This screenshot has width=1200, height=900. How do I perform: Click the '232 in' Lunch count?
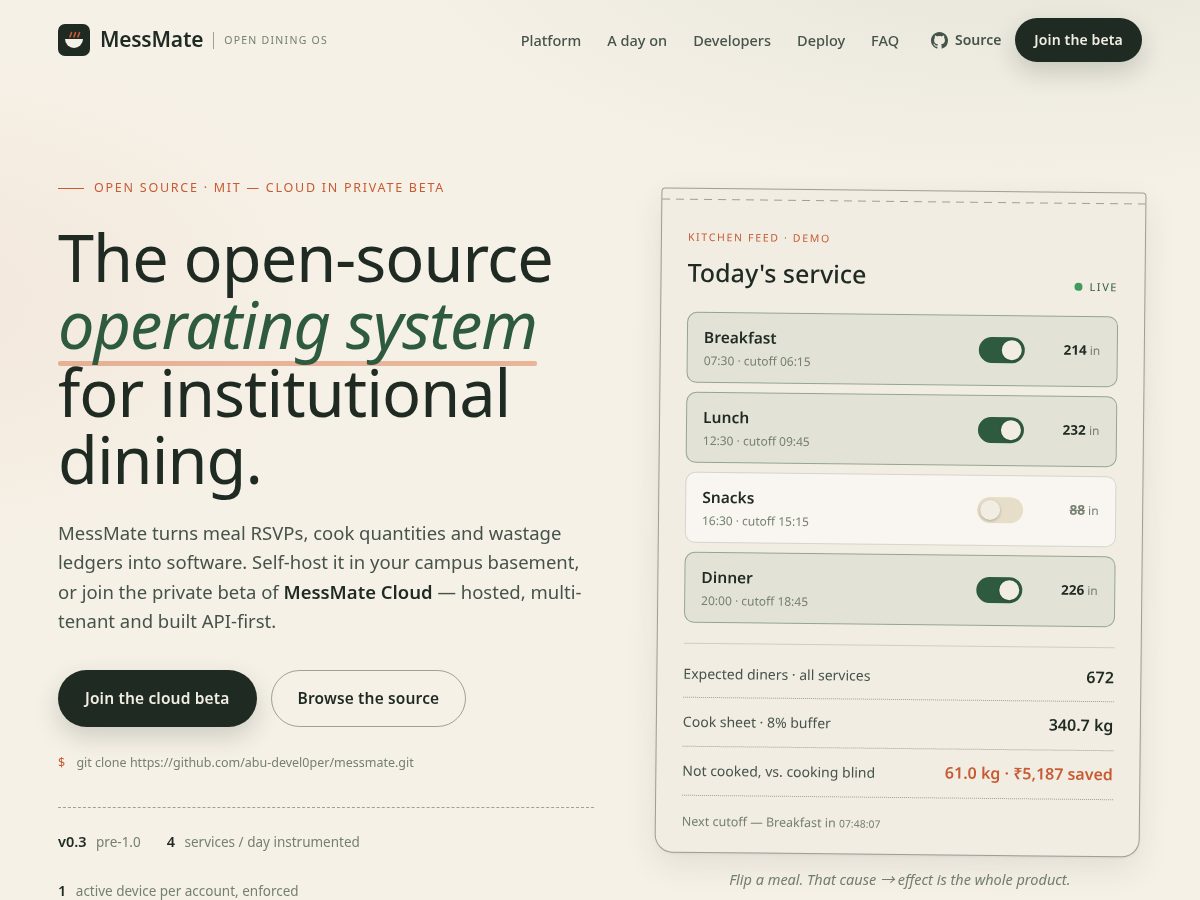point(1080,430)
